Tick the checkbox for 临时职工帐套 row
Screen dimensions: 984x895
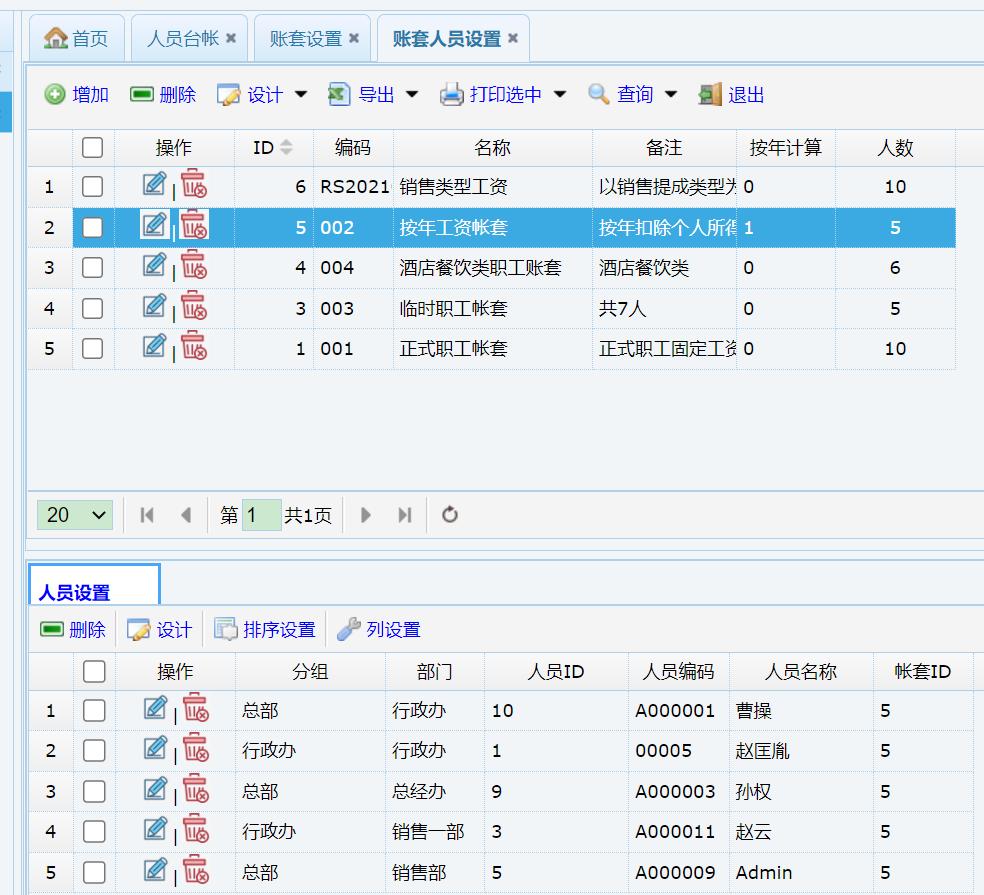(x=92, y=309)
